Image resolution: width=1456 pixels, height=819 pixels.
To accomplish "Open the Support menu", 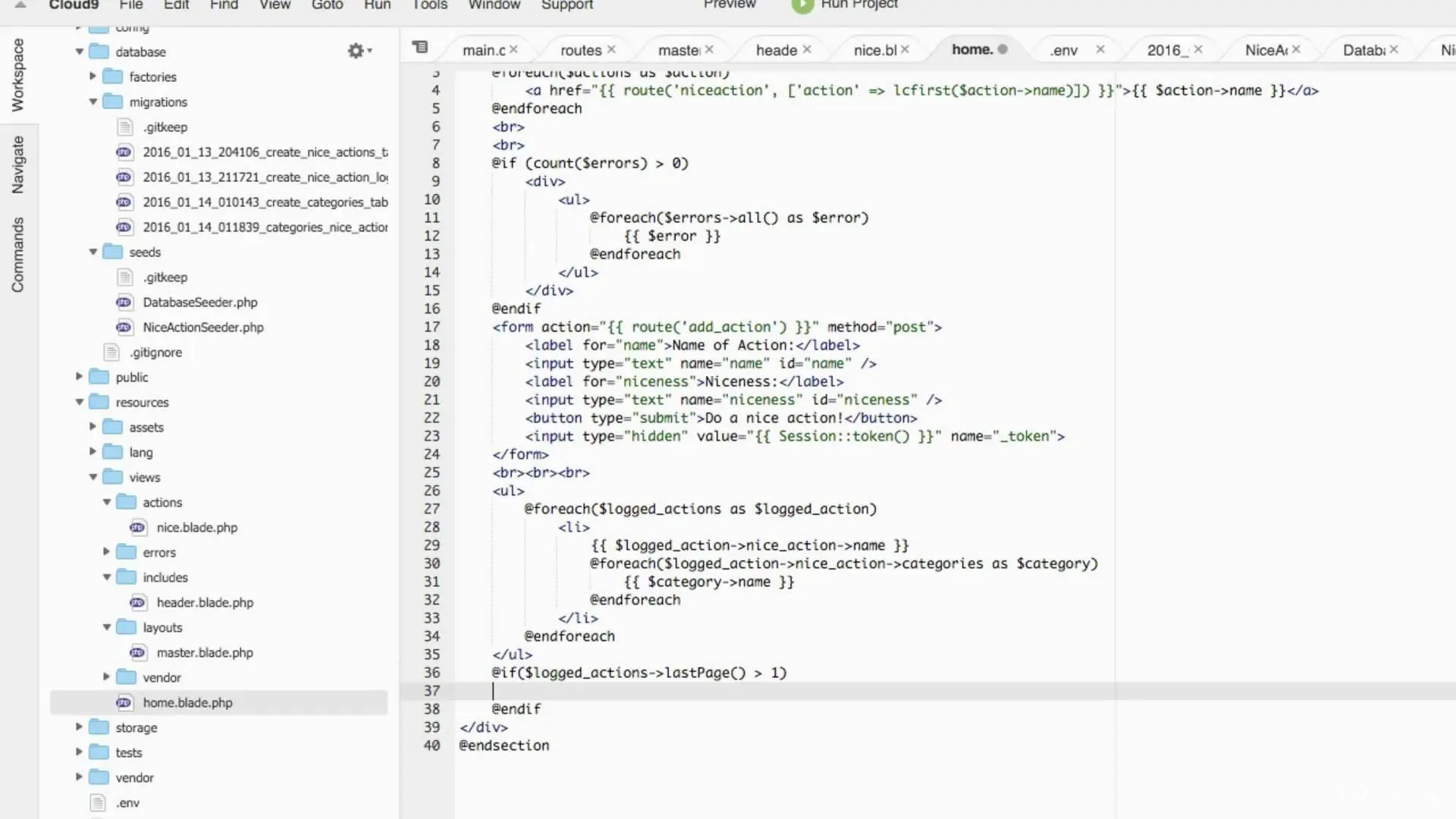I will click(x=567, y=5).
